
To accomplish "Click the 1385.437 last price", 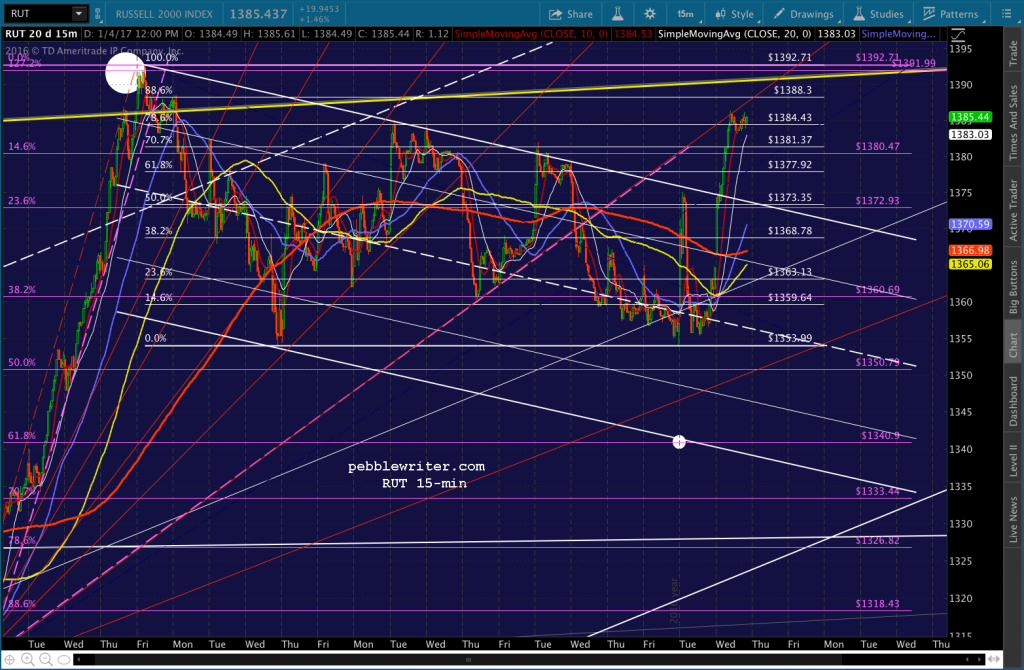I will pos(258,14).
